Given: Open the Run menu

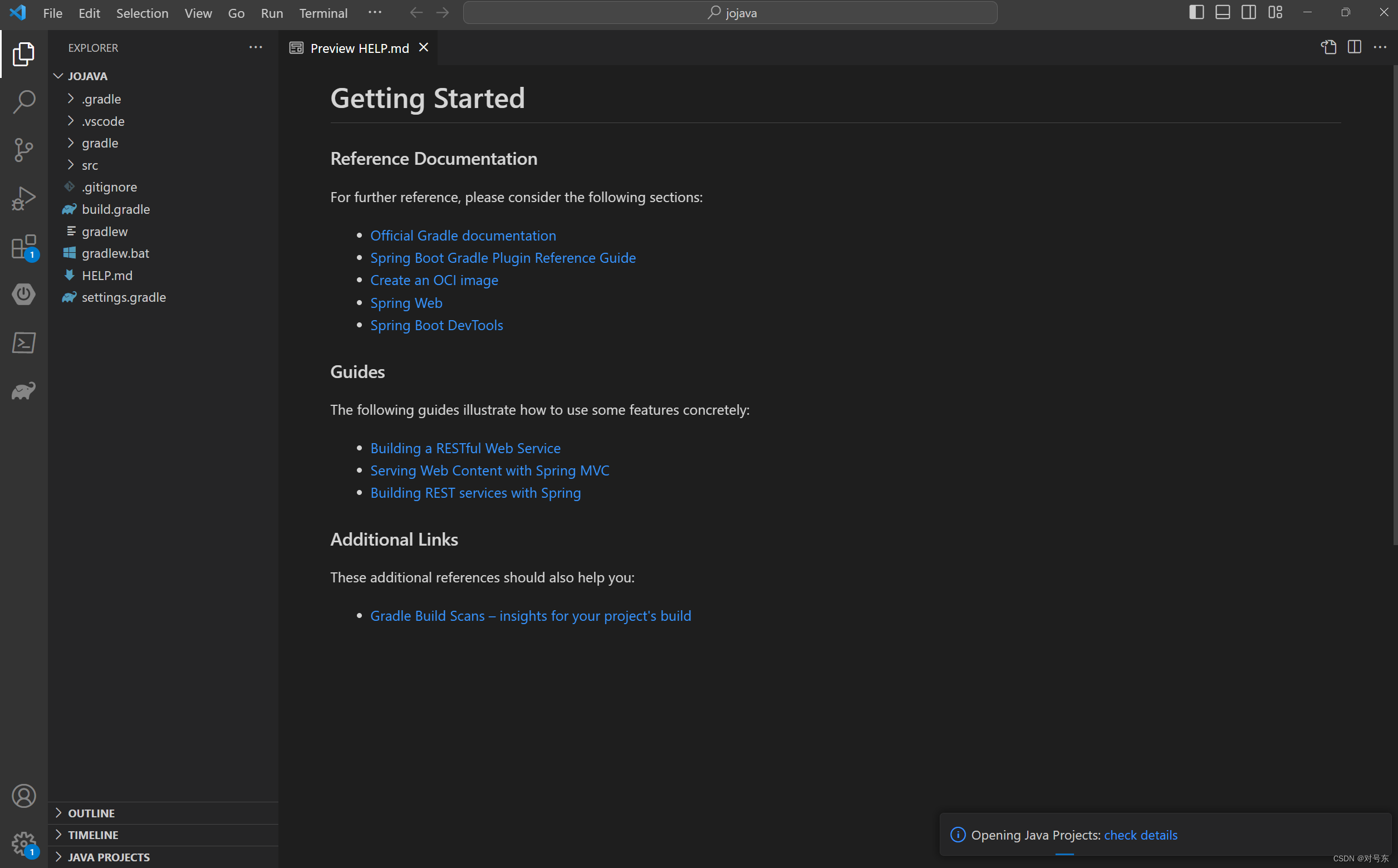Looking at the screenshot, I should (x=272, y=13).
